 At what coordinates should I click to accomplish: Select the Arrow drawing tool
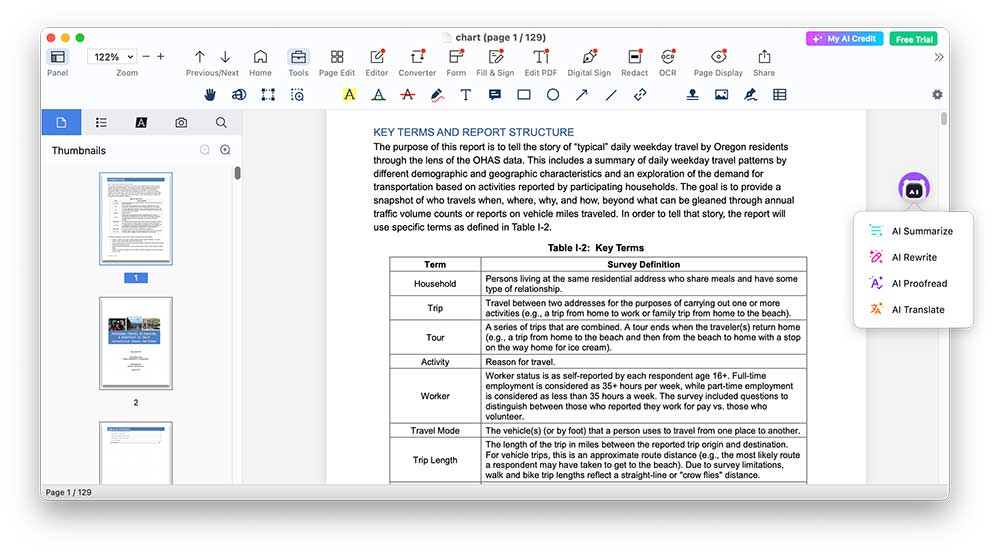tap(582, 95)
